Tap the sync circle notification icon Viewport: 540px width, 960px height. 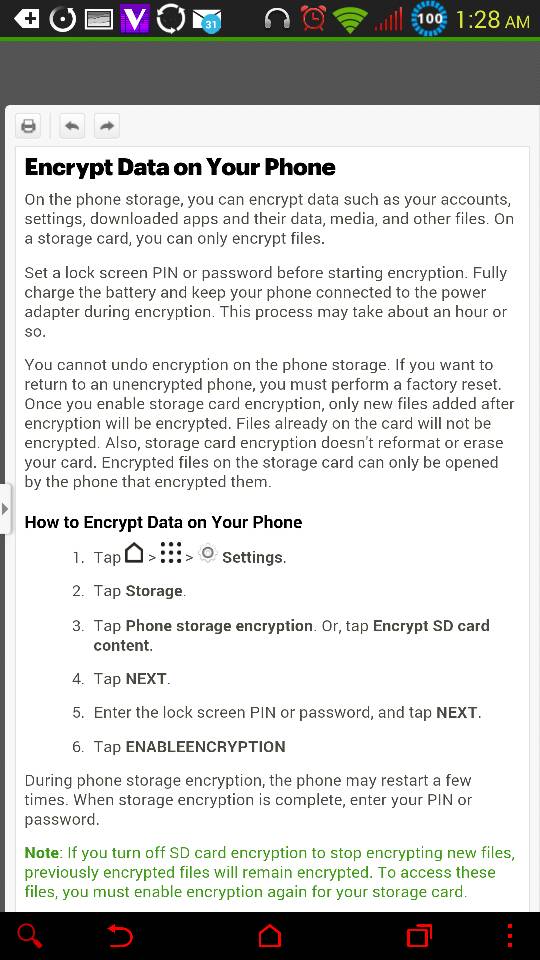[170, 19]
